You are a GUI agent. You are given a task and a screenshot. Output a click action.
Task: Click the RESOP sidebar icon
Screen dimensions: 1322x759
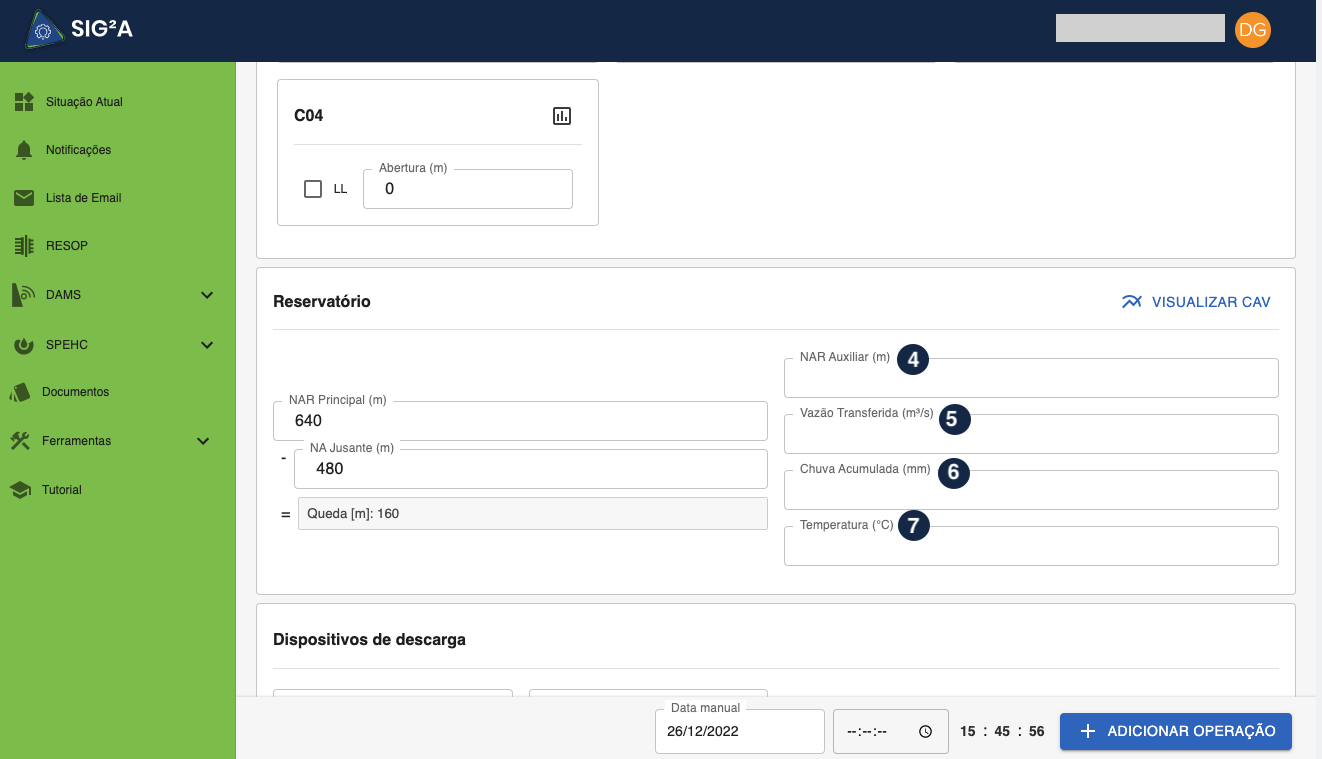pos(24,246)
